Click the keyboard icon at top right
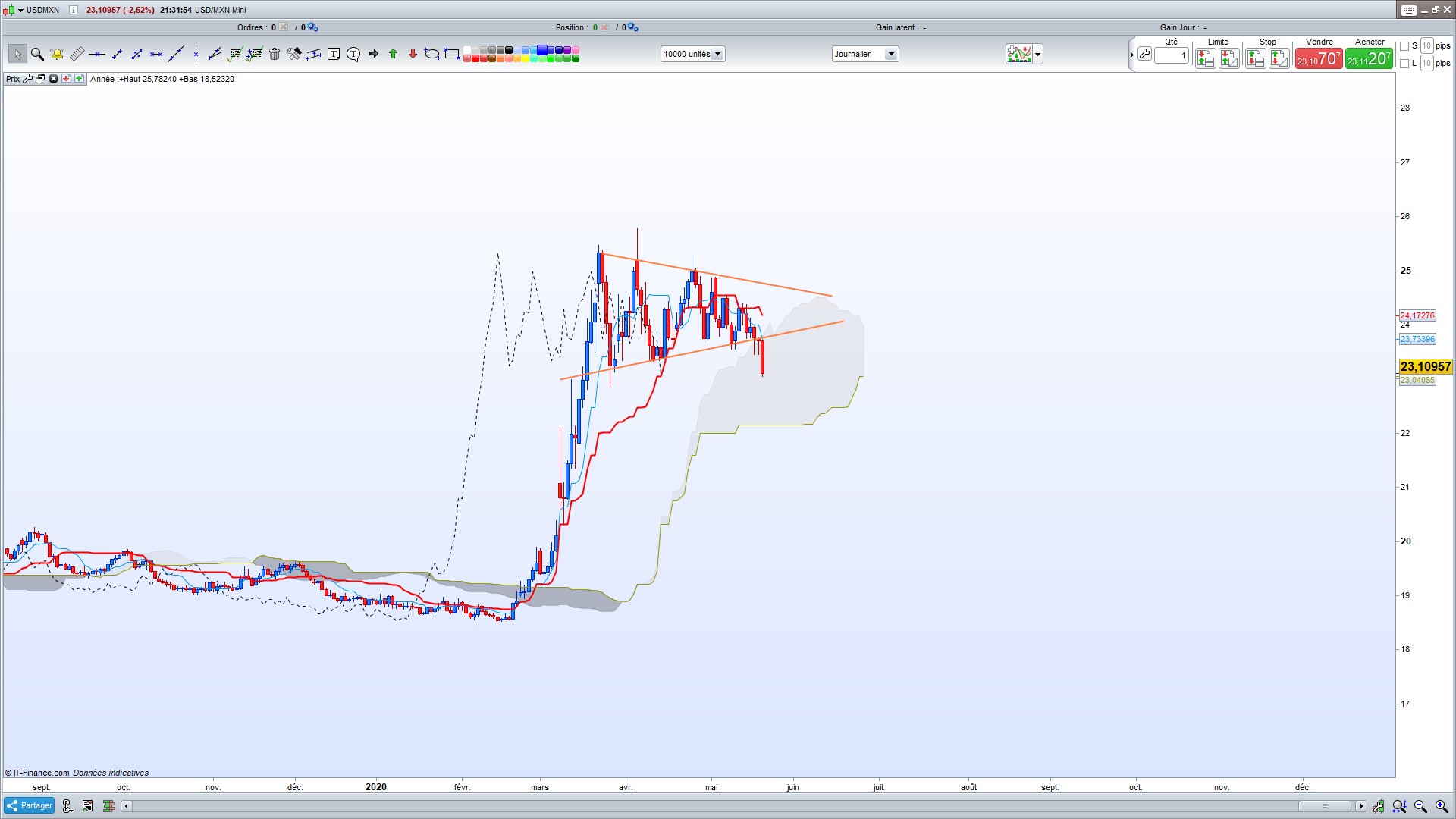1456x819 pixels. [1409, 10]
